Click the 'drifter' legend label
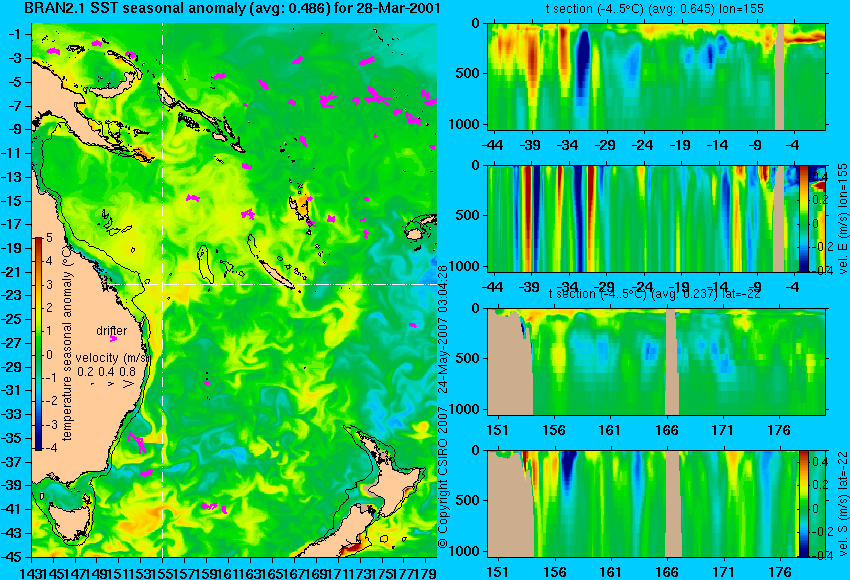This screenshot has height=580, width=850. 112,331
